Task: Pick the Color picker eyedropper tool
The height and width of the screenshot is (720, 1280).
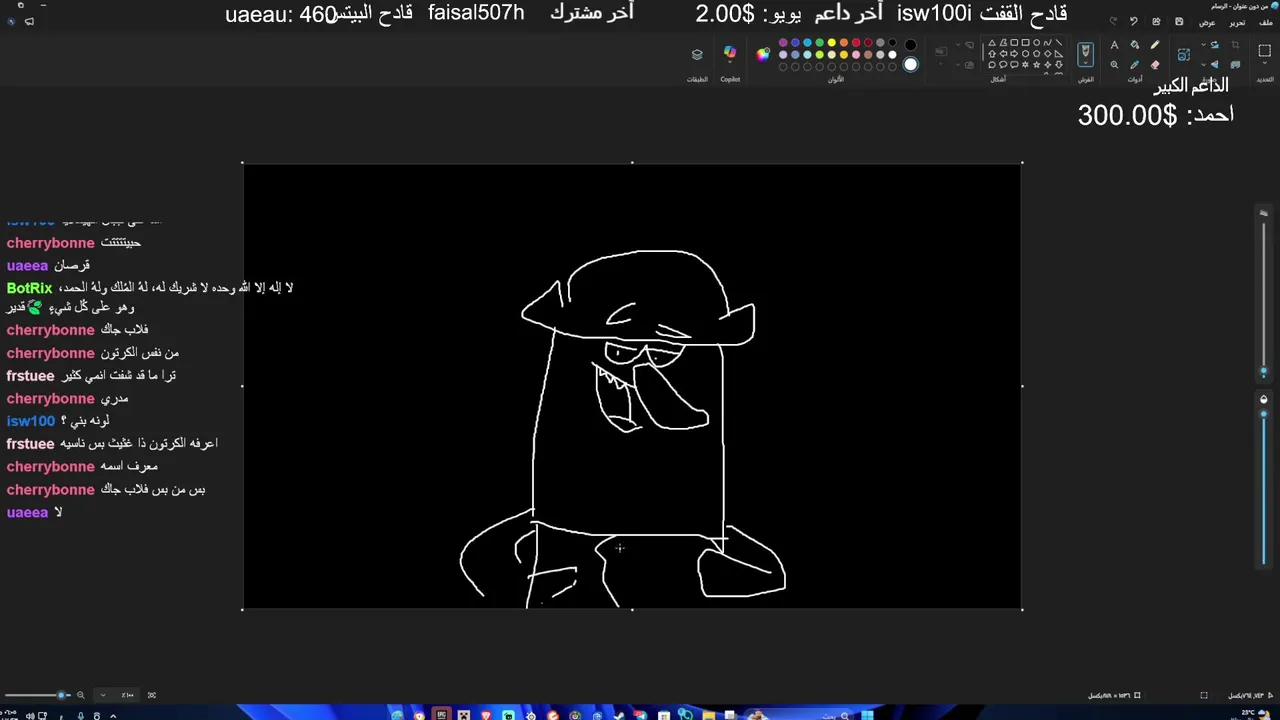Action: [1135, 65]
